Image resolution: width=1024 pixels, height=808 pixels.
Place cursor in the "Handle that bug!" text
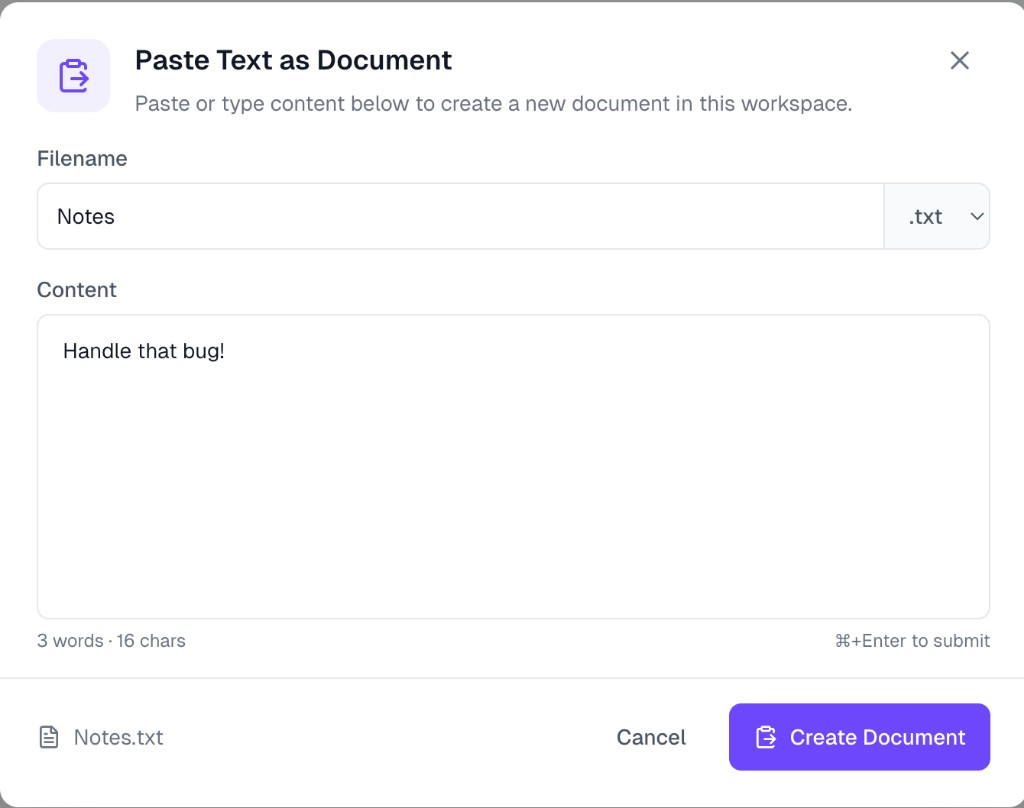(x=143, y=351)
